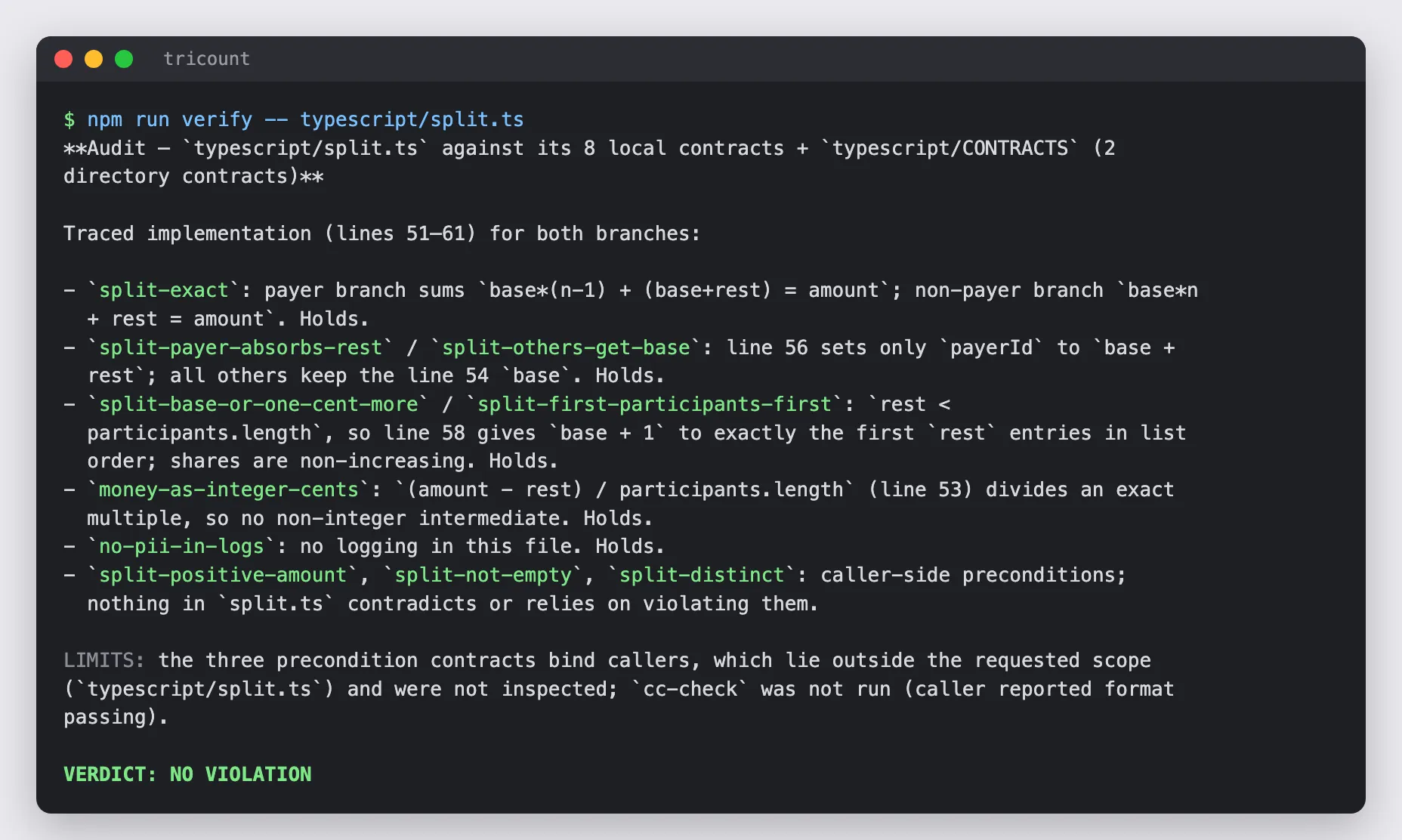Click the 'split-base-or-one-cent-more' contract name
Image resolution: width=1402 pixels, height=840 pixels.
pos(258,404)
